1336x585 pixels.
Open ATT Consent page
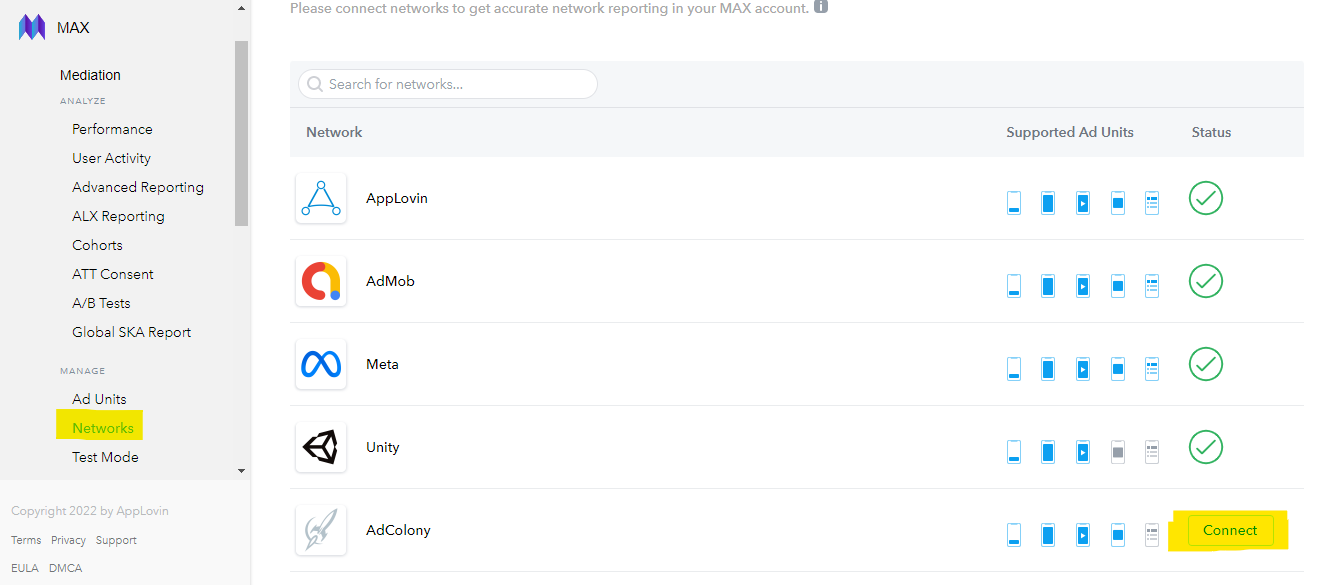coord(113,274)
